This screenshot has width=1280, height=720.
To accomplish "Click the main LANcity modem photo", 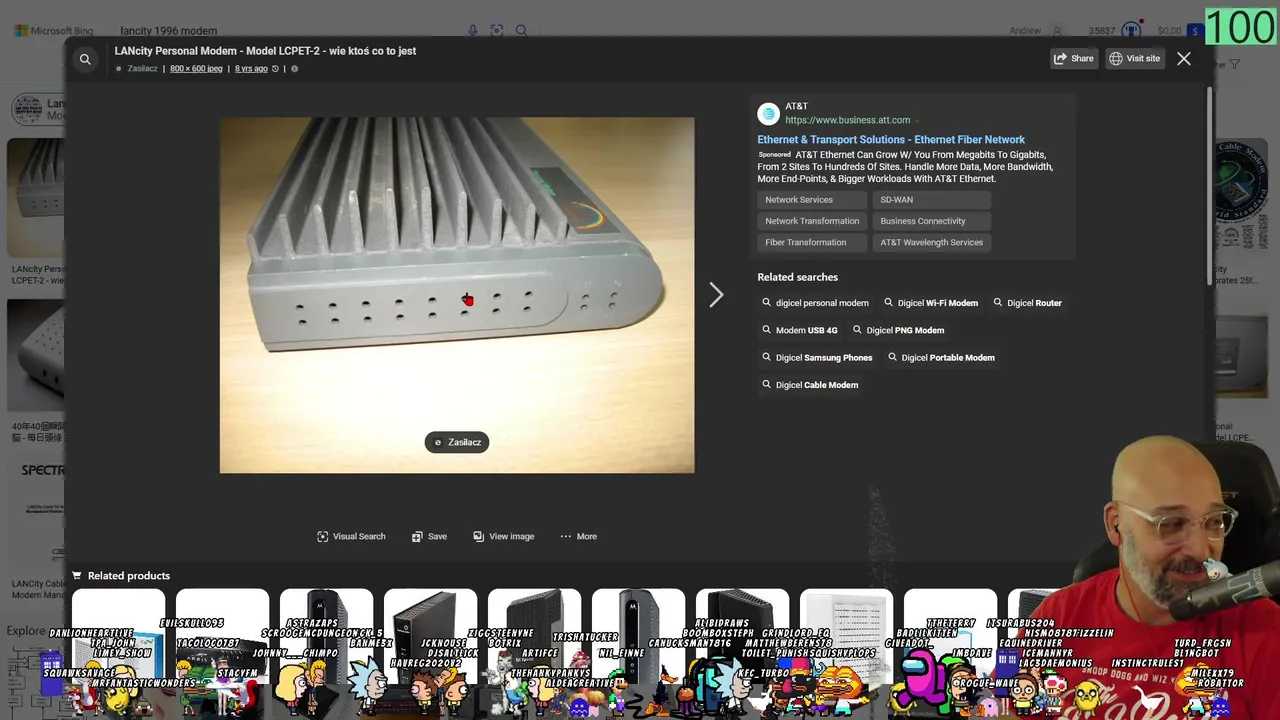I will 457,295.
